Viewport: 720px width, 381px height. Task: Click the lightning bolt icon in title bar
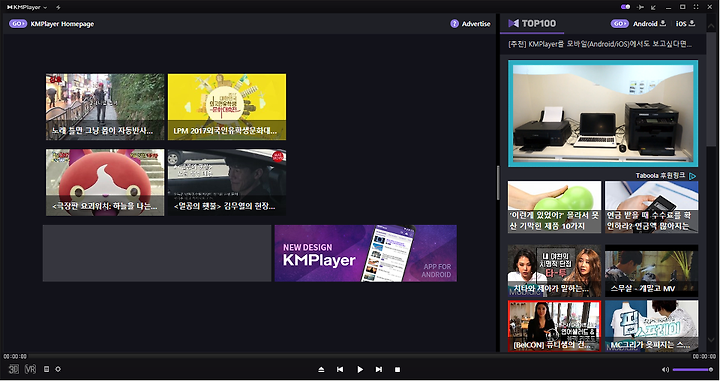click(58, 7)
